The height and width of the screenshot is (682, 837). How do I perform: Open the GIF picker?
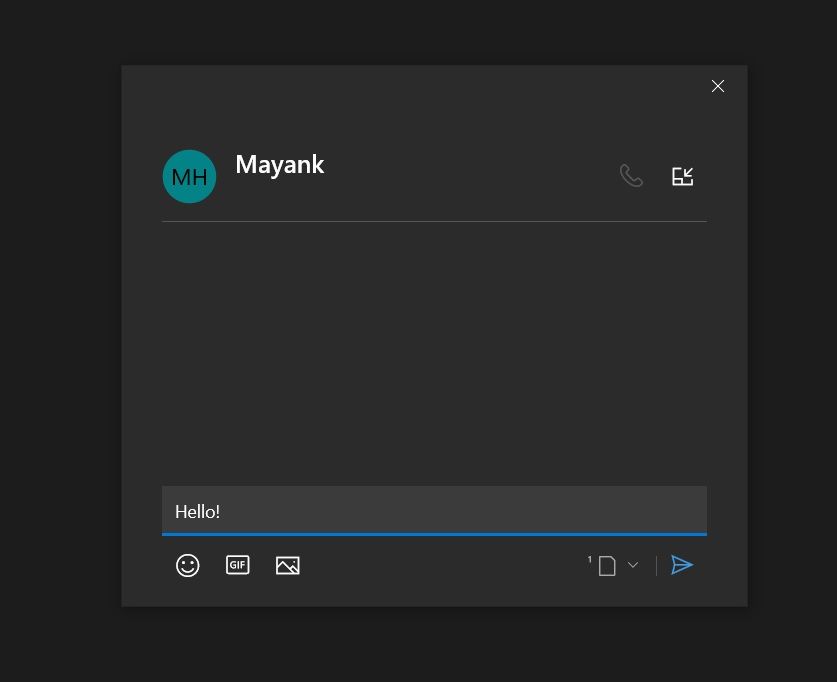pos(237,565)
